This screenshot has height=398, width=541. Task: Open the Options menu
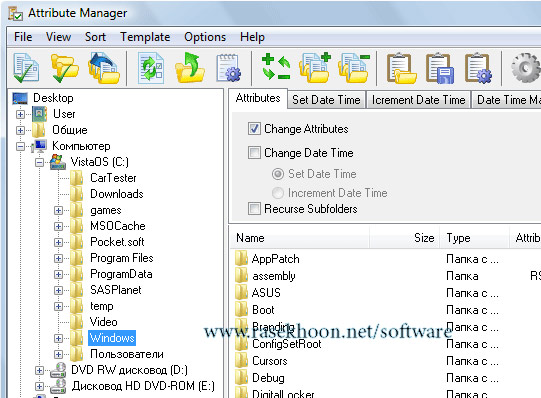click(x=205, y=37)
